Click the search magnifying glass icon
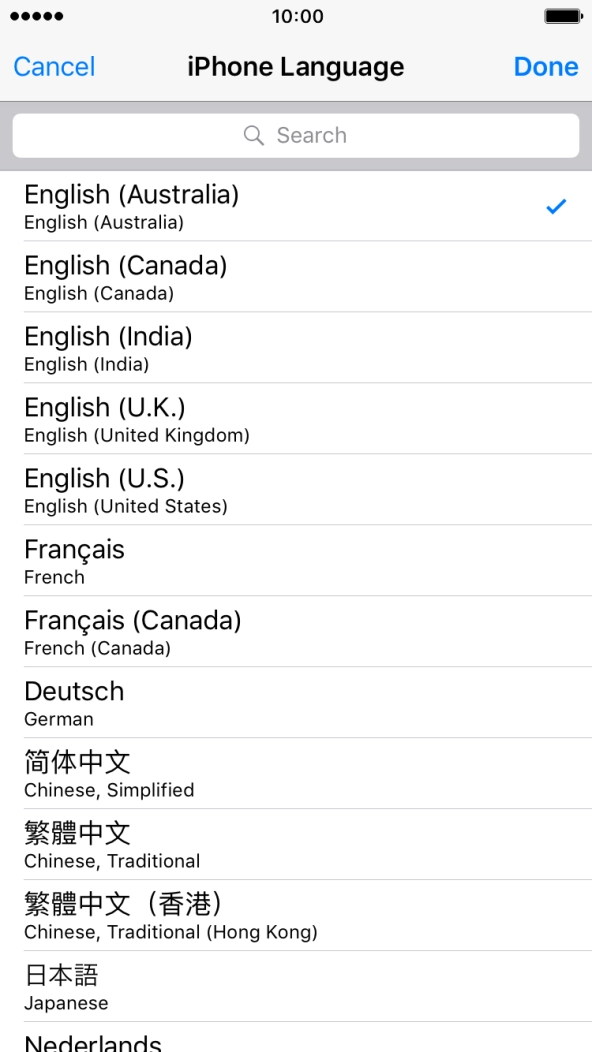 coord(254,134)
